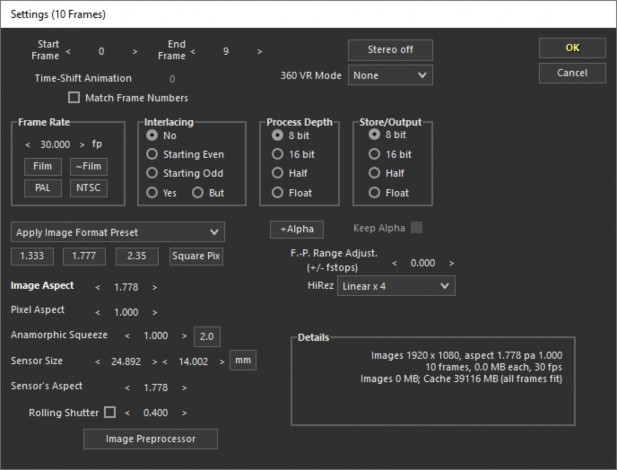This screenshot has height=470, width=617.
Task: Dismiss the dialog with the Cancel button
Action: 572,73
